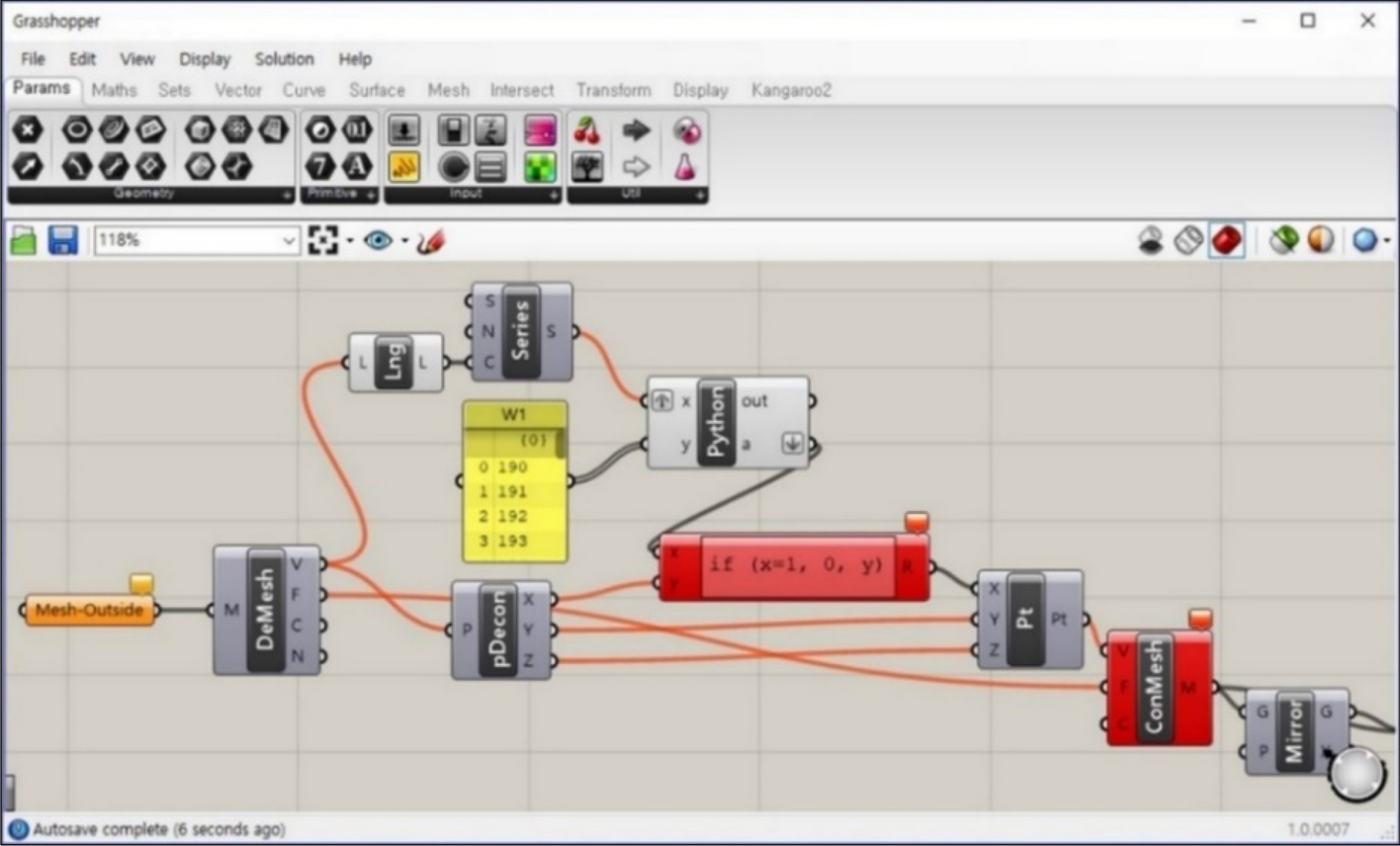Select the Boolean parameter black-white circle icon
Viewport: 1400px width, 846px height.
tap(320, 129)
